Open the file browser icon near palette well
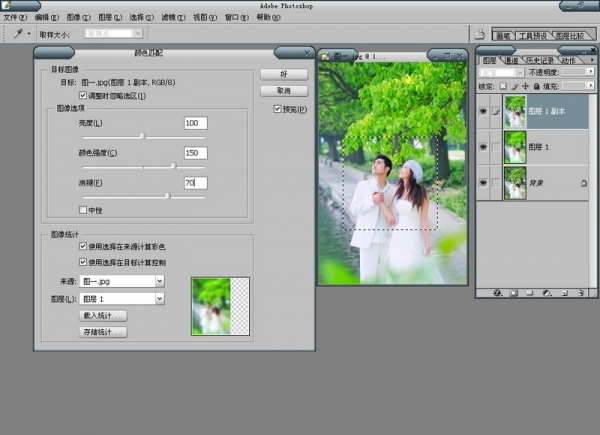Viewport: 600px width, 435px height. (480, 34)
